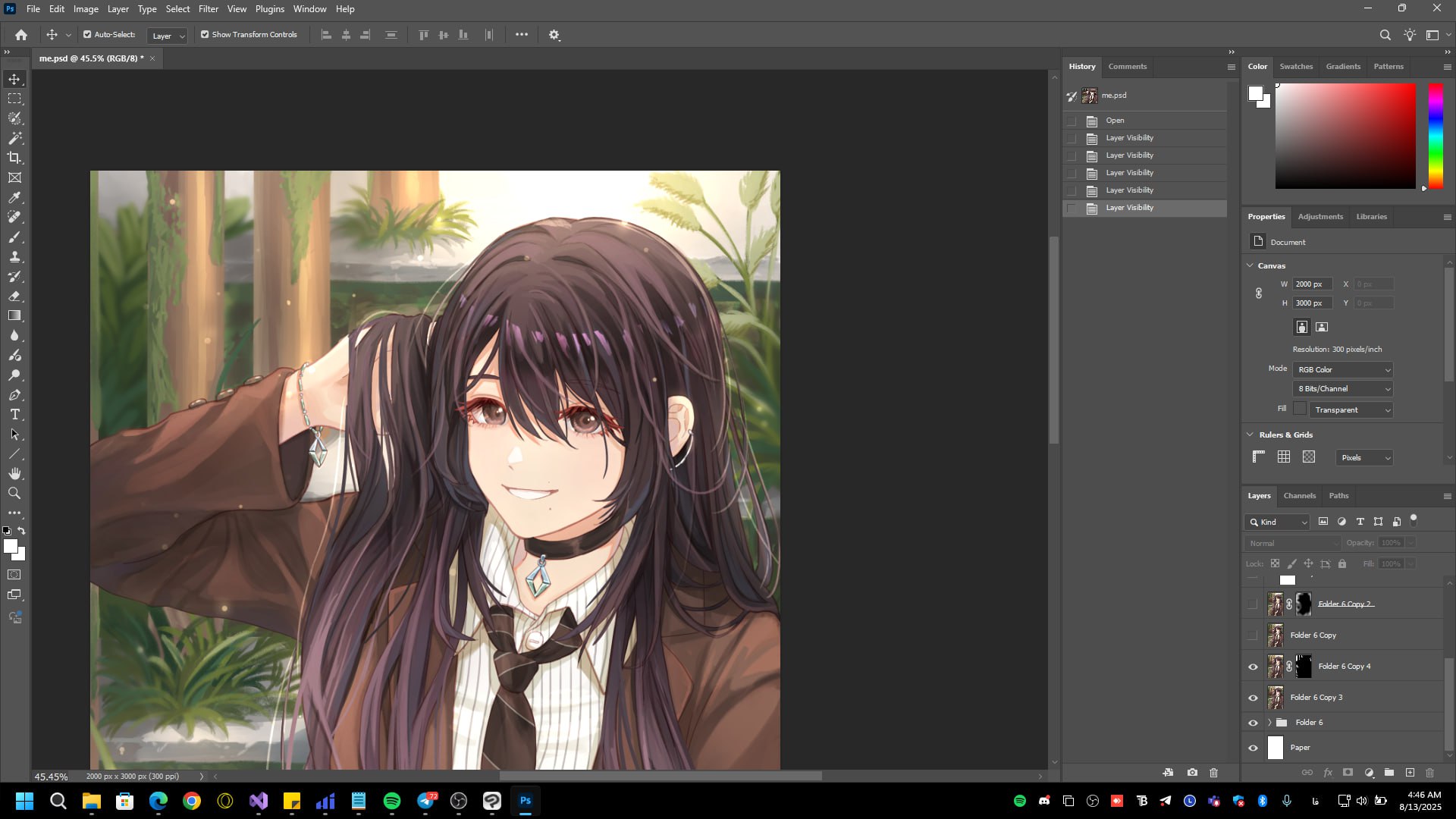This screenshot has height=819, width=1456.
Task: Click the hue spectrum slider
Action: coord(1436,136)
